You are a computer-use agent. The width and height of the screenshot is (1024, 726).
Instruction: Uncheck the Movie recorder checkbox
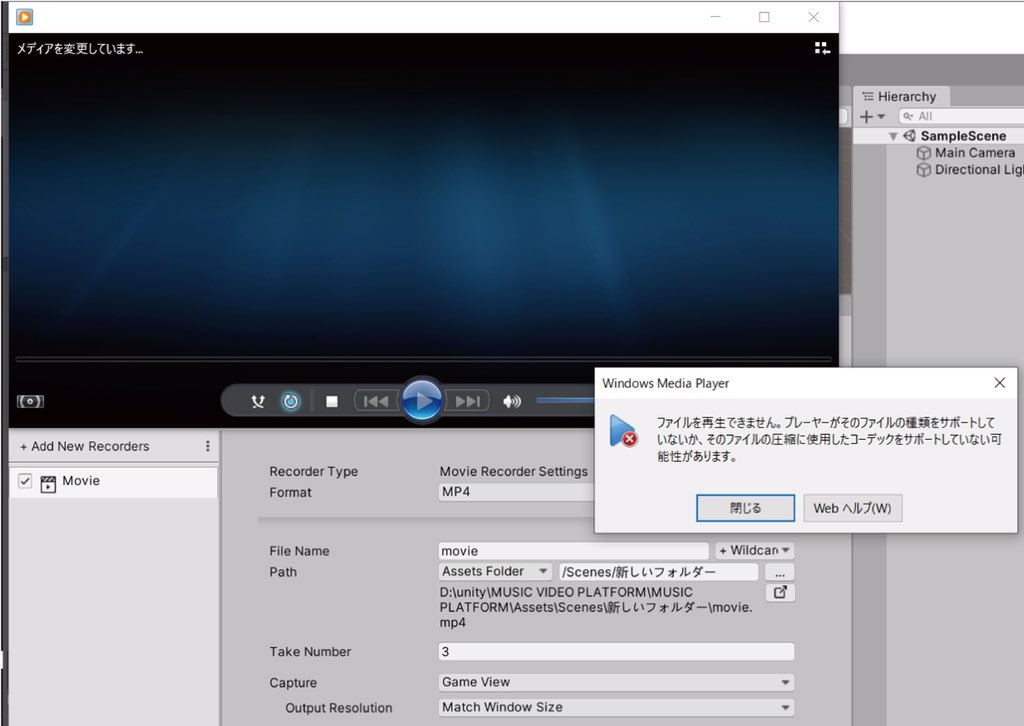[25, 481]
